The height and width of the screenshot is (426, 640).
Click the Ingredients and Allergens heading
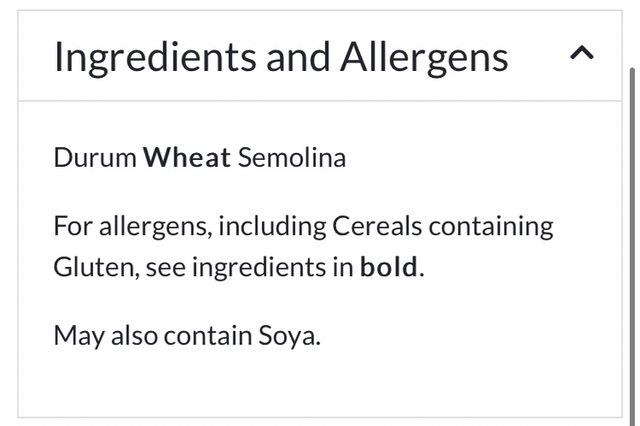point(281,57)
